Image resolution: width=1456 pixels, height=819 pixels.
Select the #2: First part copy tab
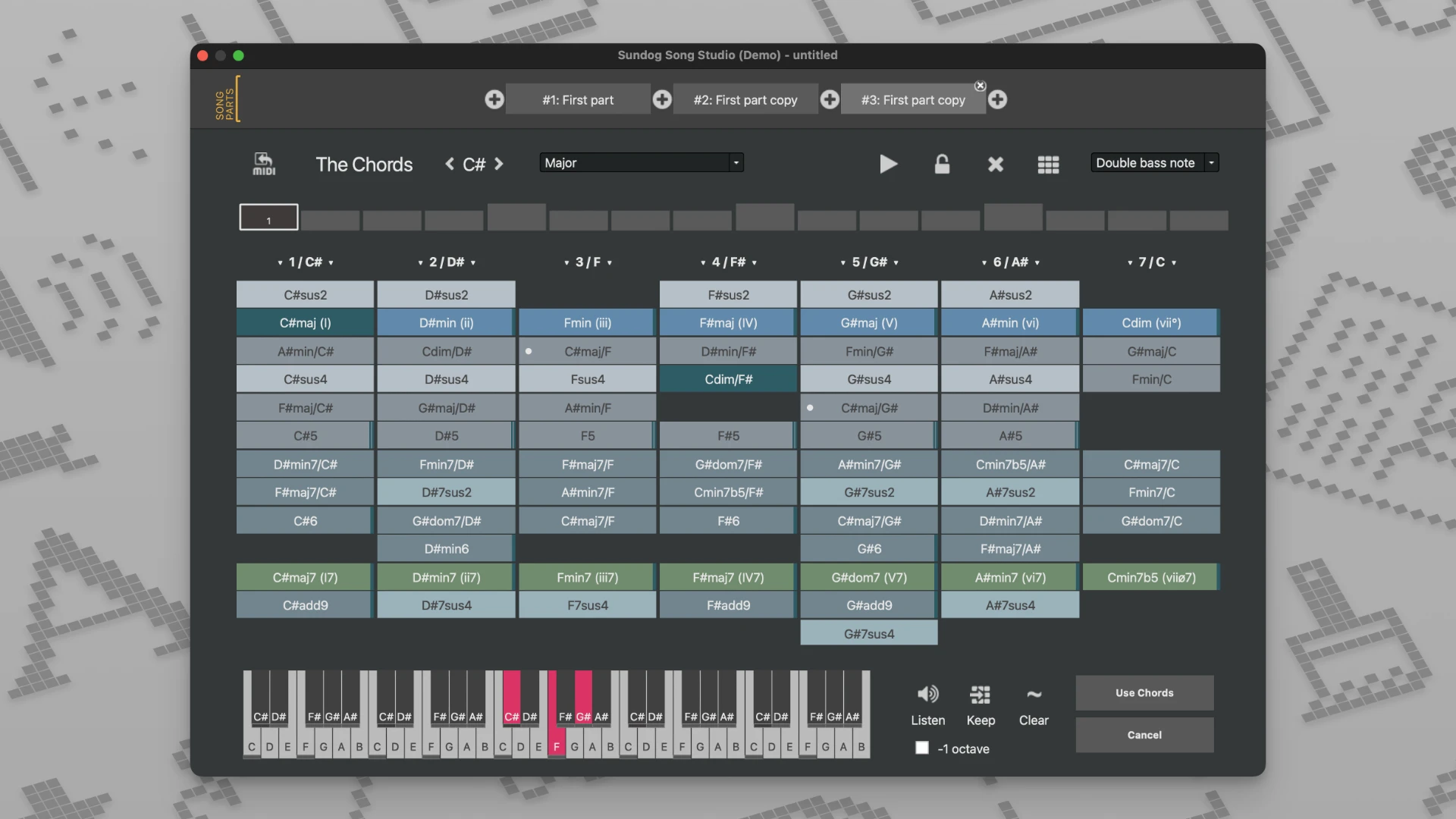pyautogui.click(x=745, y=99)
